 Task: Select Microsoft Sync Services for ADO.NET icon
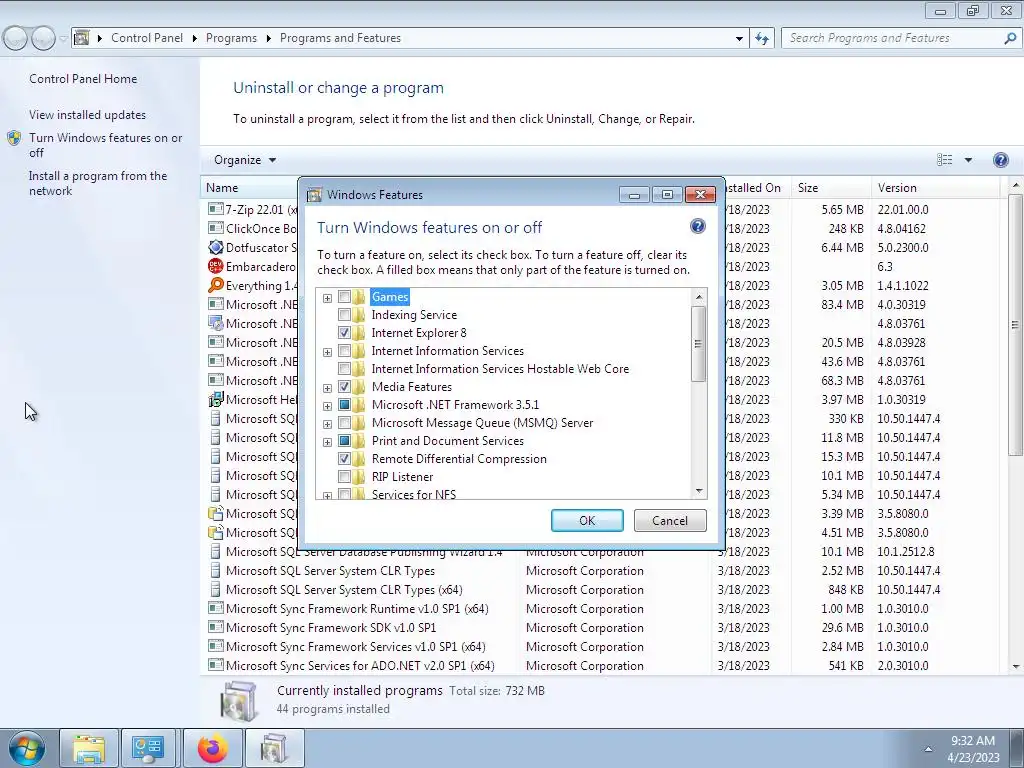click(216, 665)
